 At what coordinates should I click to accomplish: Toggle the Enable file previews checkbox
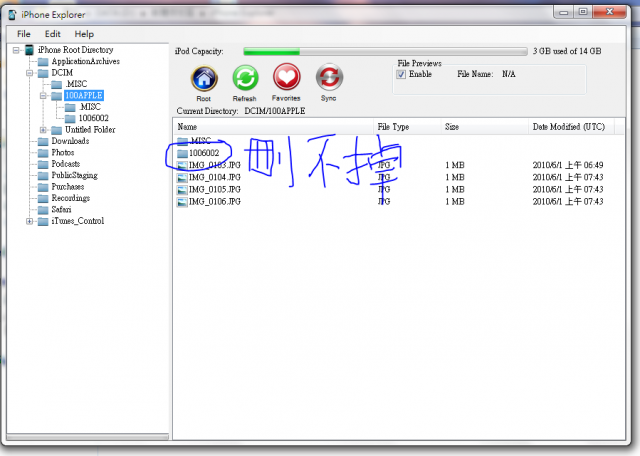point(401,74)
